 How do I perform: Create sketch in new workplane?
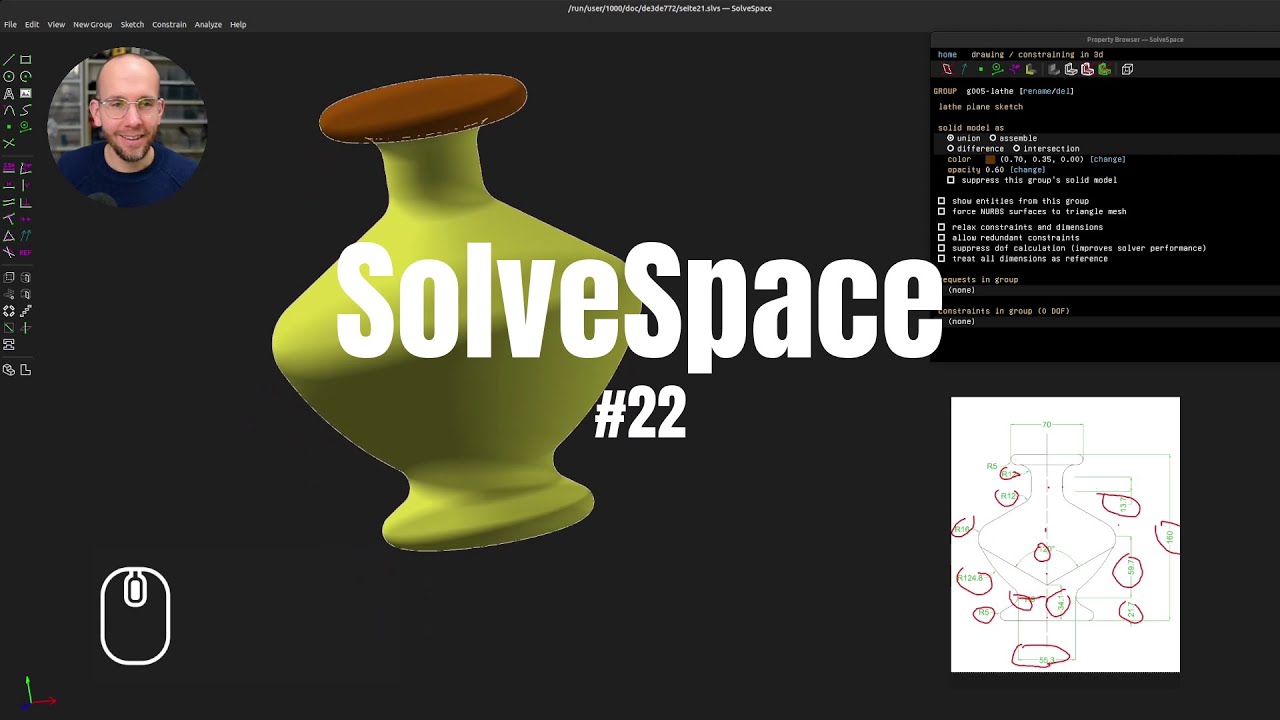tap(9, 327)
